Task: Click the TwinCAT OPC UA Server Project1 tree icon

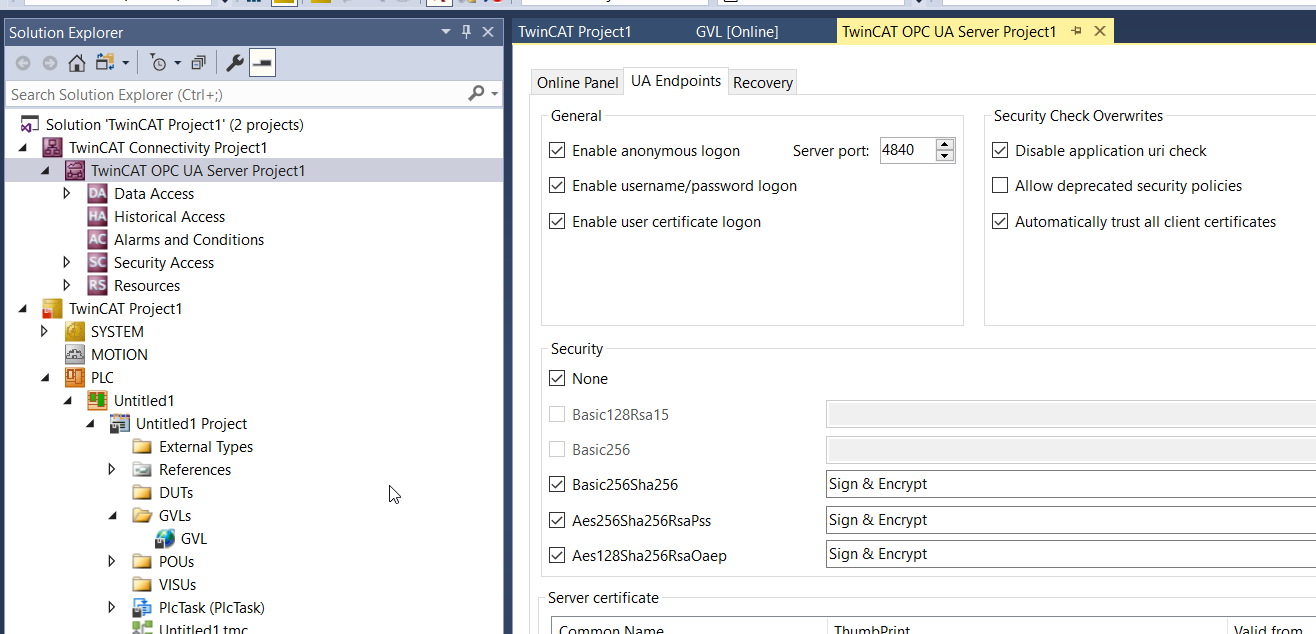Action: point(74,170)
